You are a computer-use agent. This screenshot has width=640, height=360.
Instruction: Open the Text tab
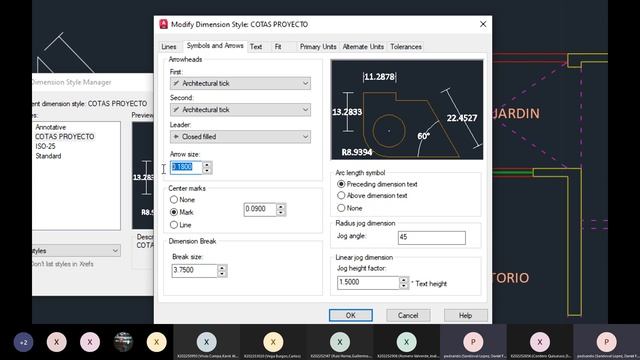256,47
